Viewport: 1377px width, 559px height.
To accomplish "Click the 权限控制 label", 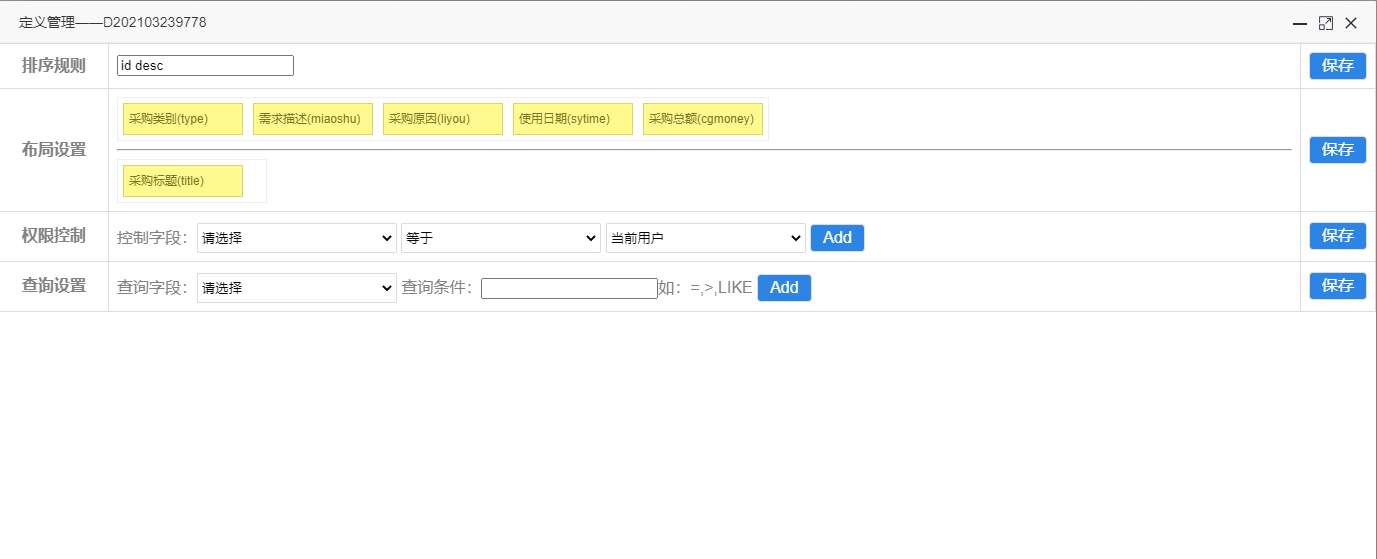I will tap(54, 236).
